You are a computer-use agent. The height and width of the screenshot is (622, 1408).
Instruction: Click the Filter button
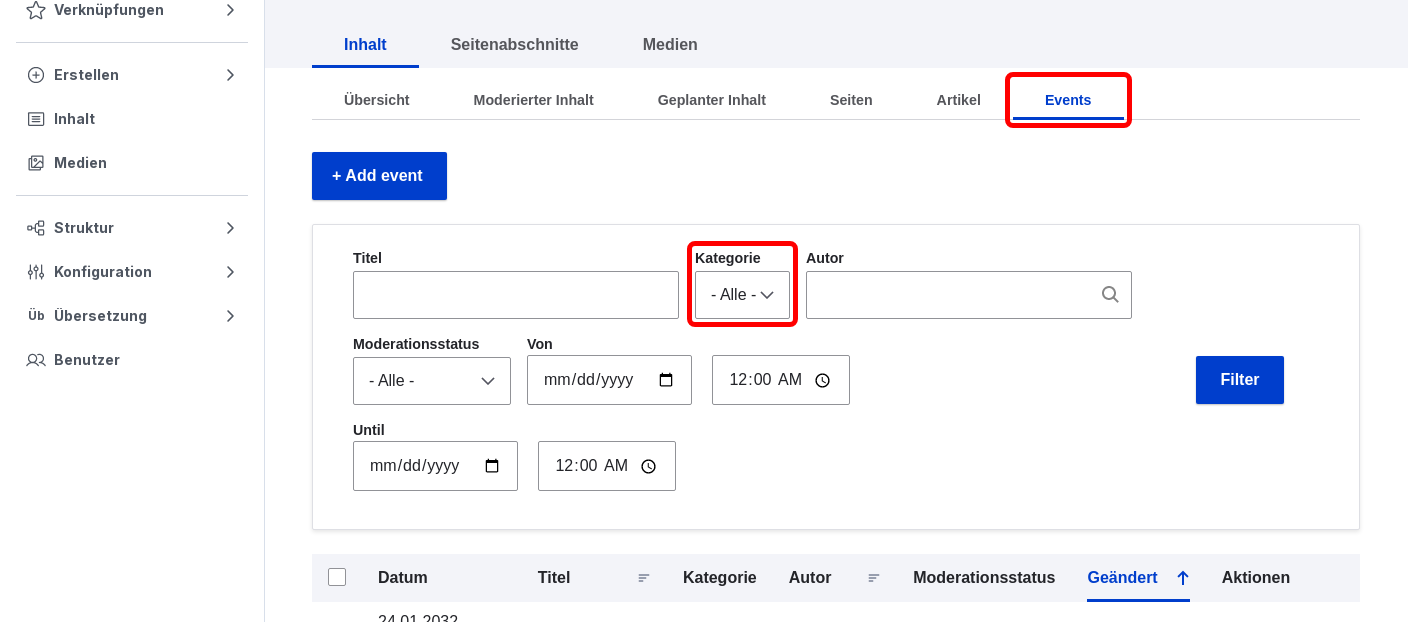point(1240,380)
